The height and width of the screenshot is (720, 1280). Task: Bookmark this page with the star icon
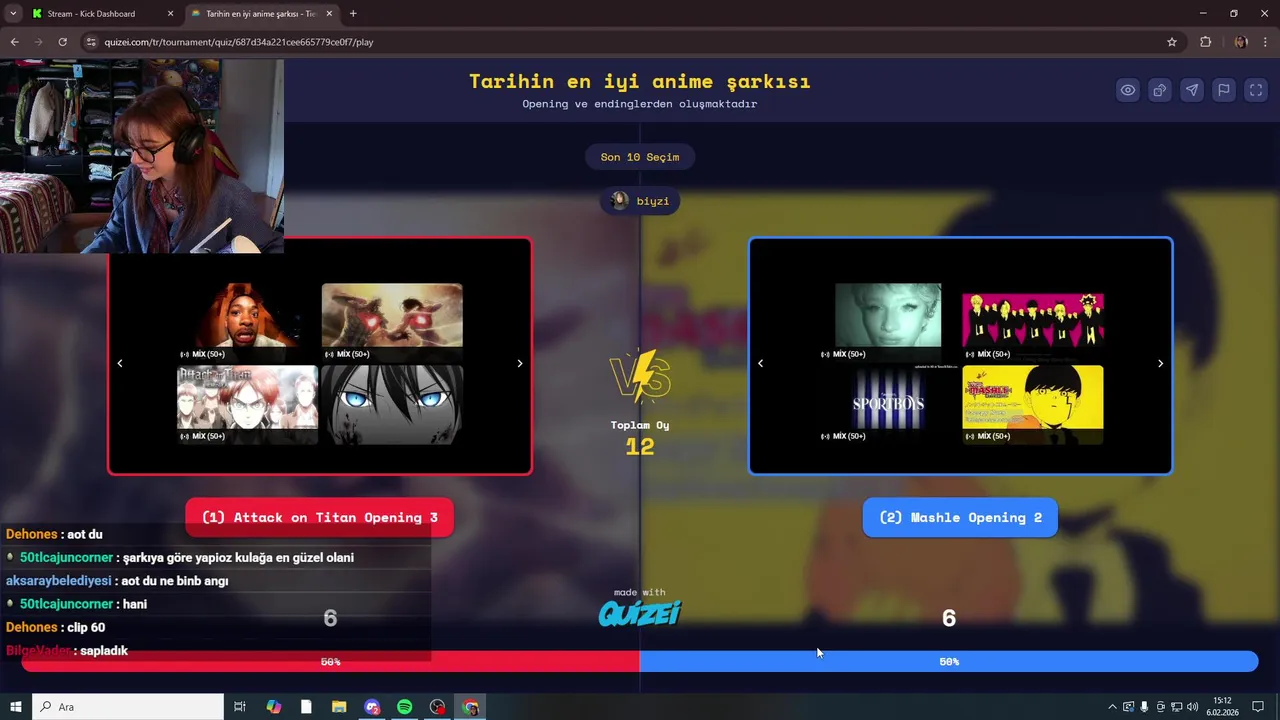coord(1172,42)
